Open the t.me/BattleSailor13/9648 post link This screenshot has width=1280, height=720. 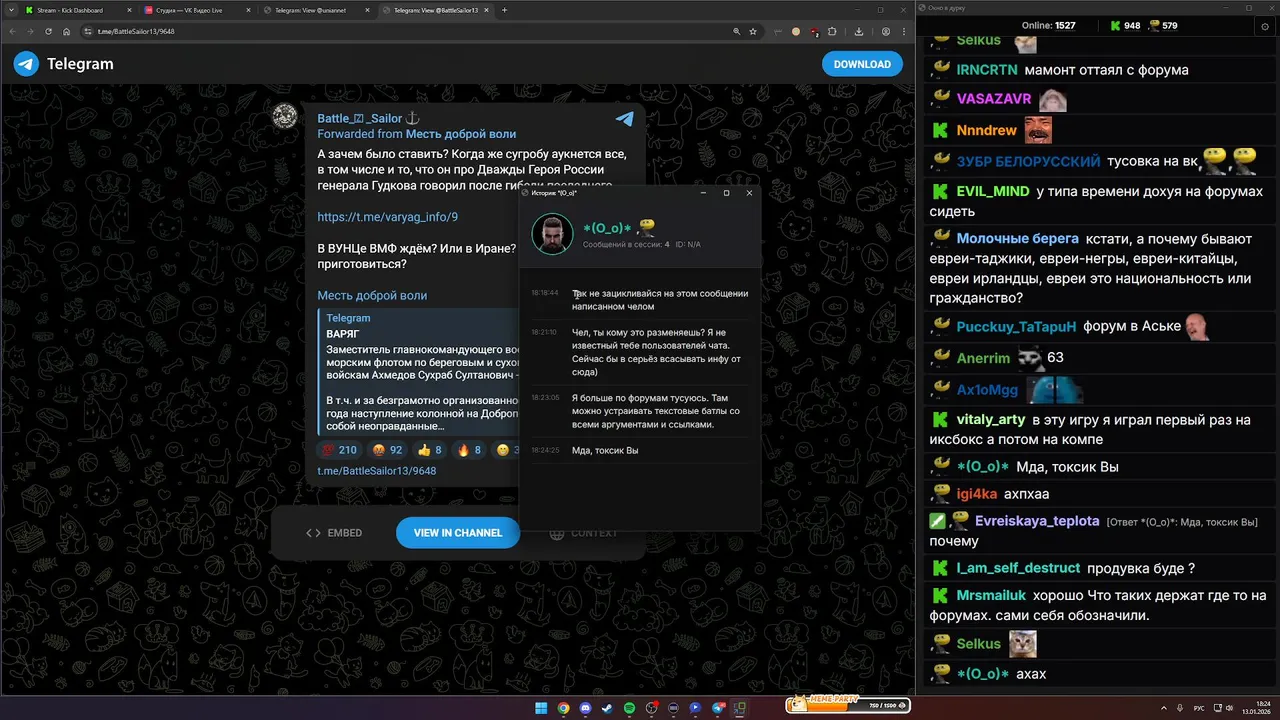point(377,471)
